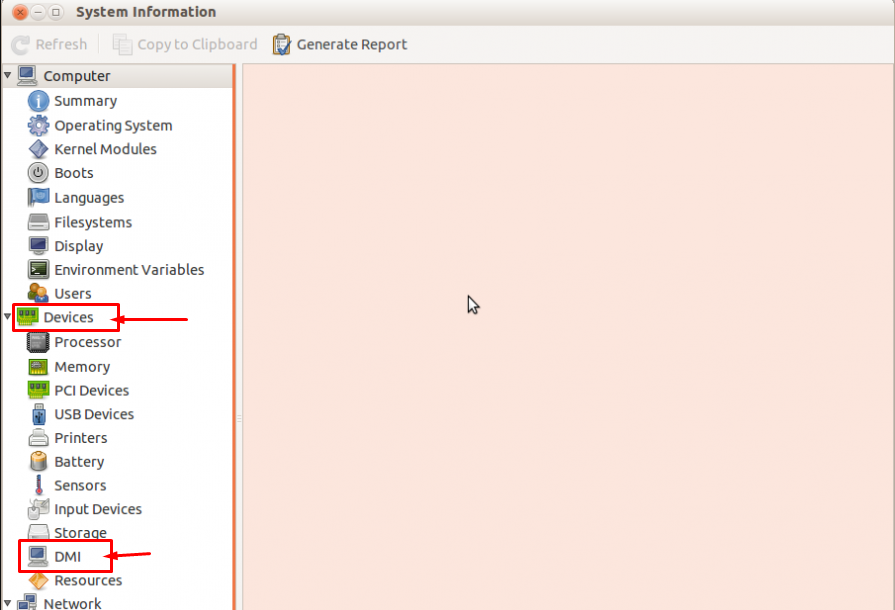
Task: Open the Users entry
Action: pyautogui.click(x=72, y=293)
